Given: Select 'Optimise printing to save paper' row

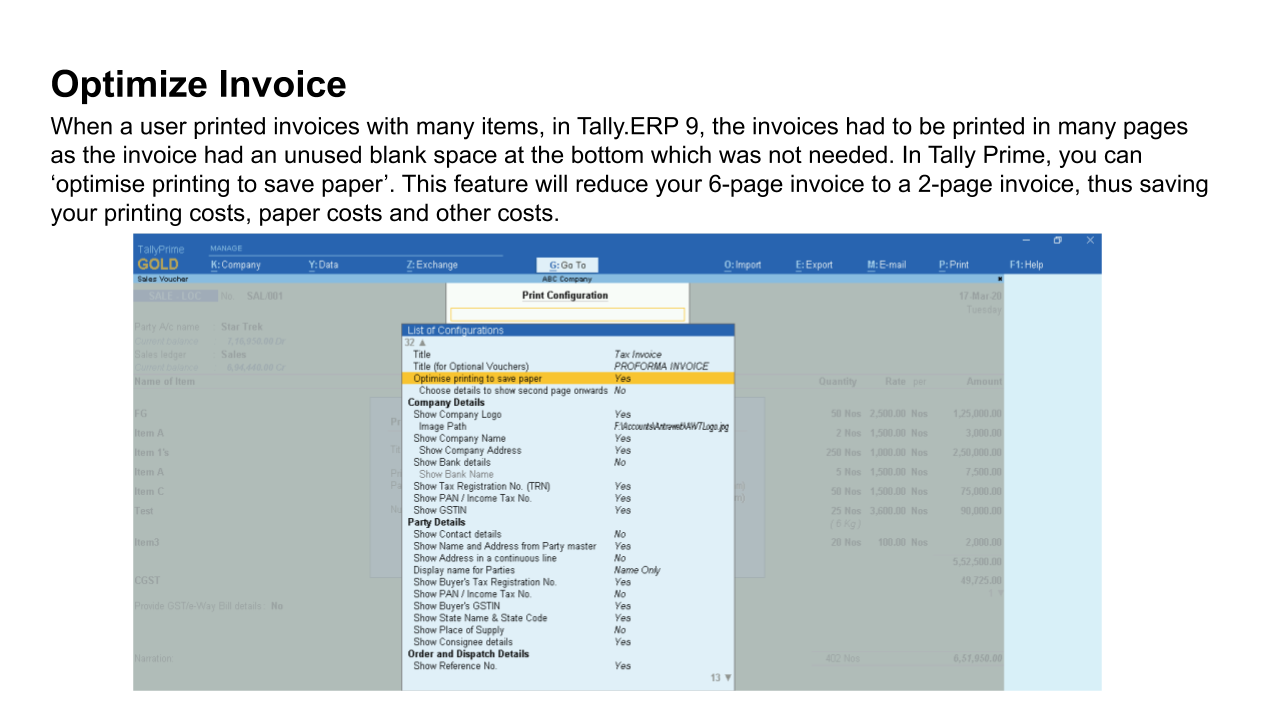Looking at the screenshot, I should pos(568,379).
